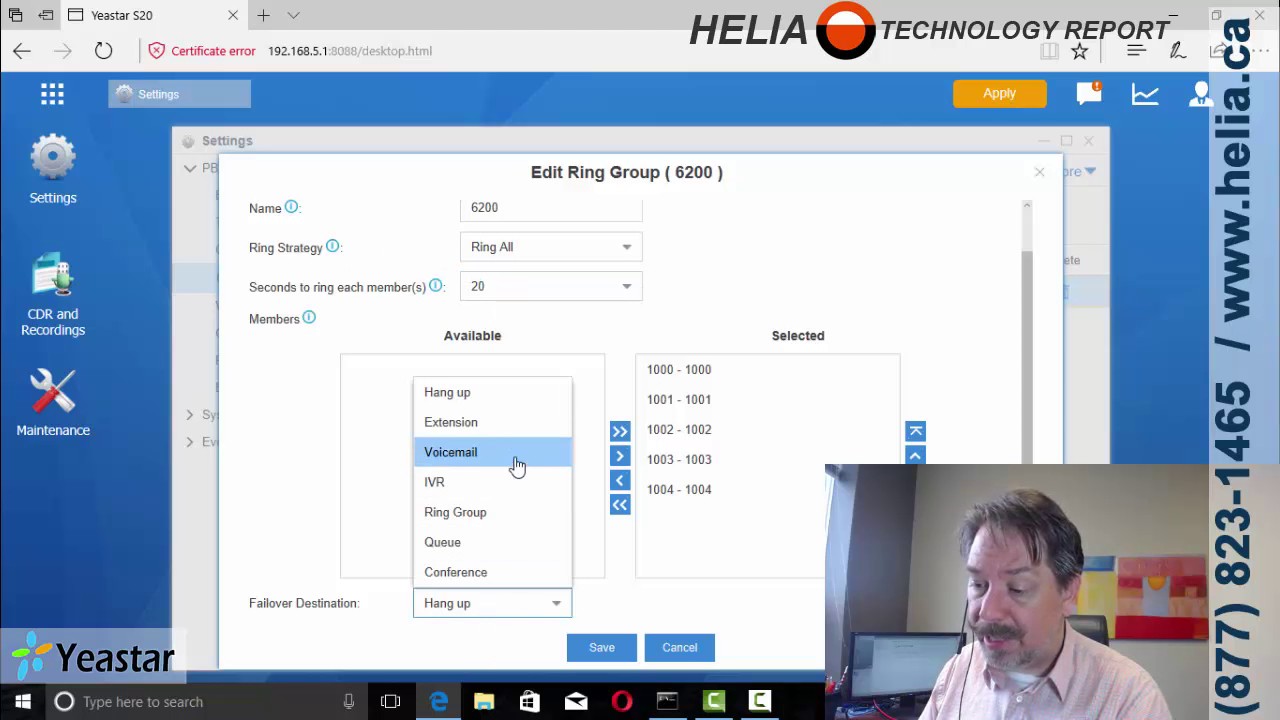Screen dimensions: 1280x720
Task: Go back in the browser
Action: [22, 51]
